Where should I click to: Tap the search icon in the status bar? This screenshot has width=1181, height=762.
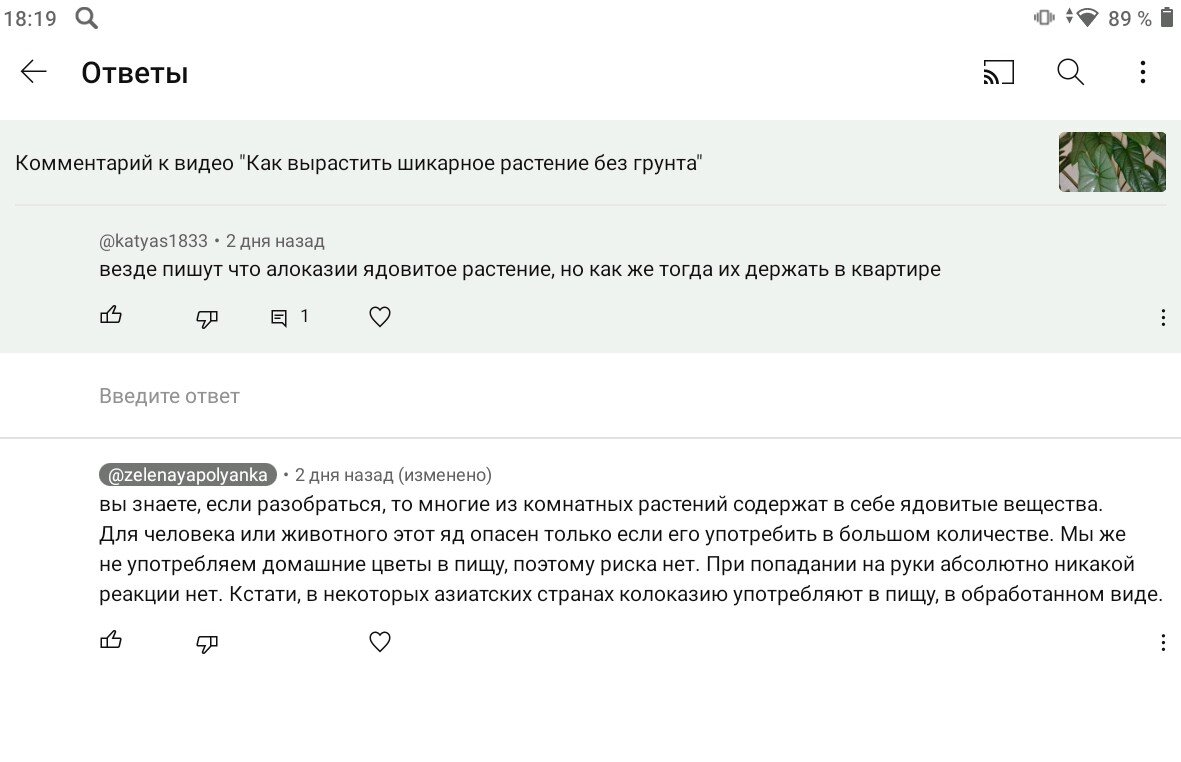click(86, 17)
